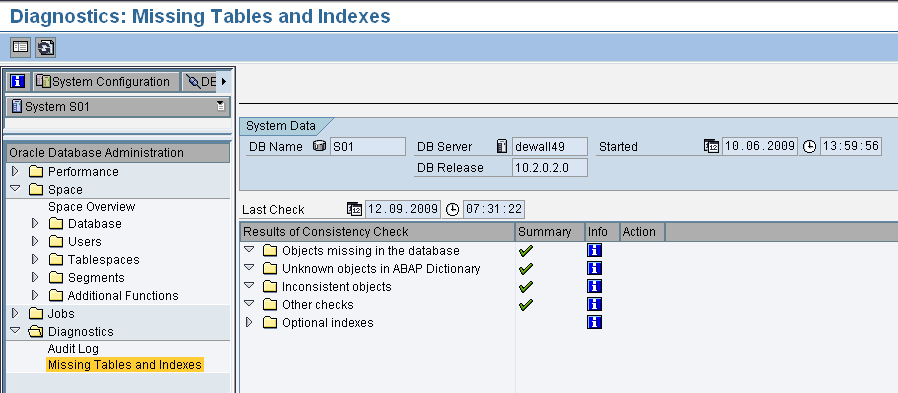This screenshot has height=393, width=898.
Task: Collapse Other checks node
Action: click(249, 304)
